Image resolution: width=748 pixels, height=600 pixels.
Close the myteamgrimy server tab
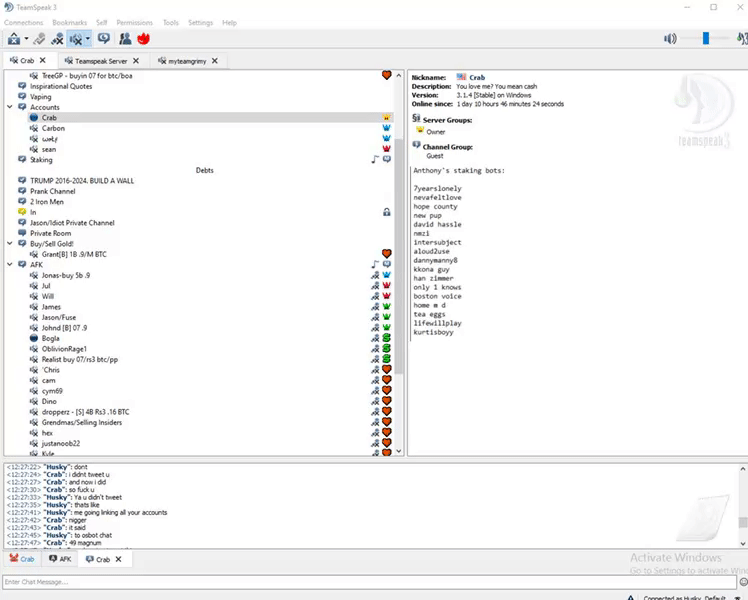click(215, 61)
